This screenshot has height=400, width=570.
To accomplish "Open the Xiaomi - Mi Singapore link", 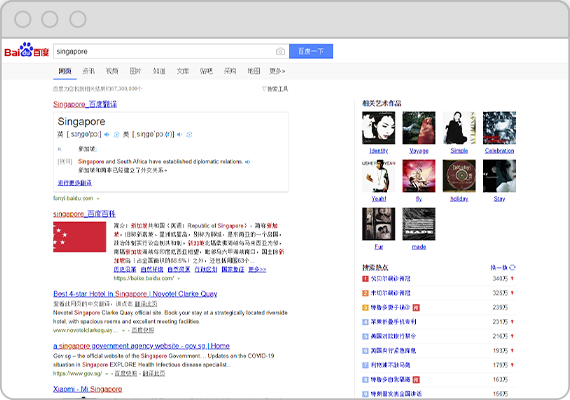I will pos(88,389).
